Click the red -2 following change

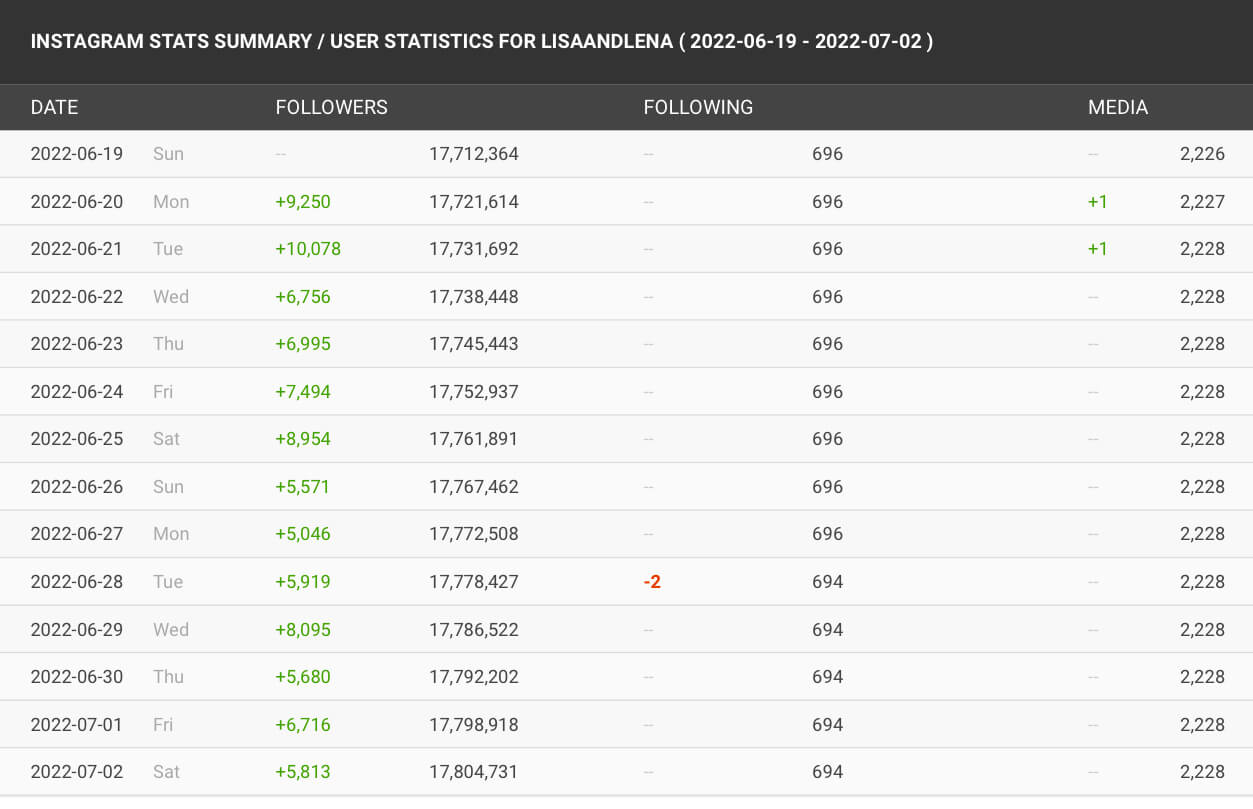click(652, 582)
